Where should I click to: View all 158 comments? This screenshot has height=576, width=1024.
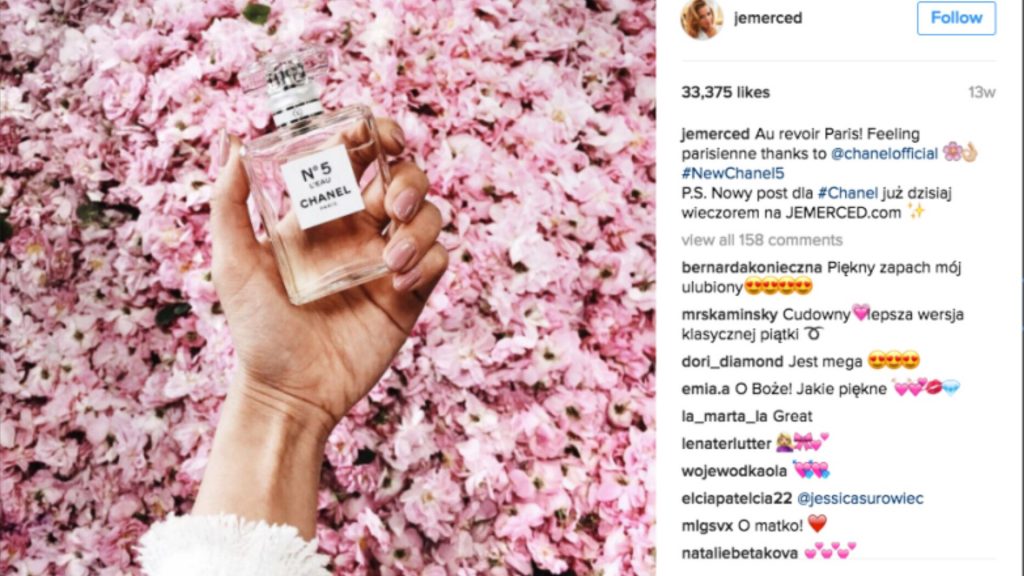pyautogui.click(x=762, y=240)
